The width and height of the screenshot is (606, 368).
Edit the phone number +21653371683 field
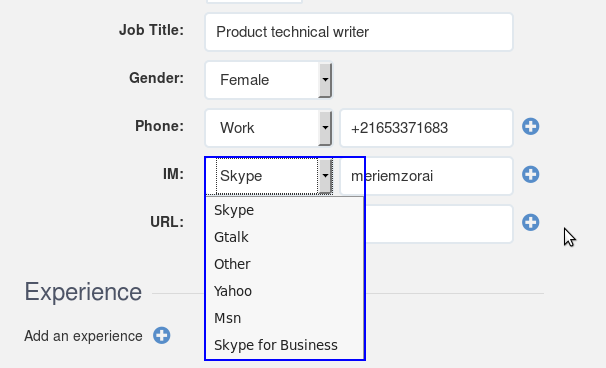click(426, 128)
